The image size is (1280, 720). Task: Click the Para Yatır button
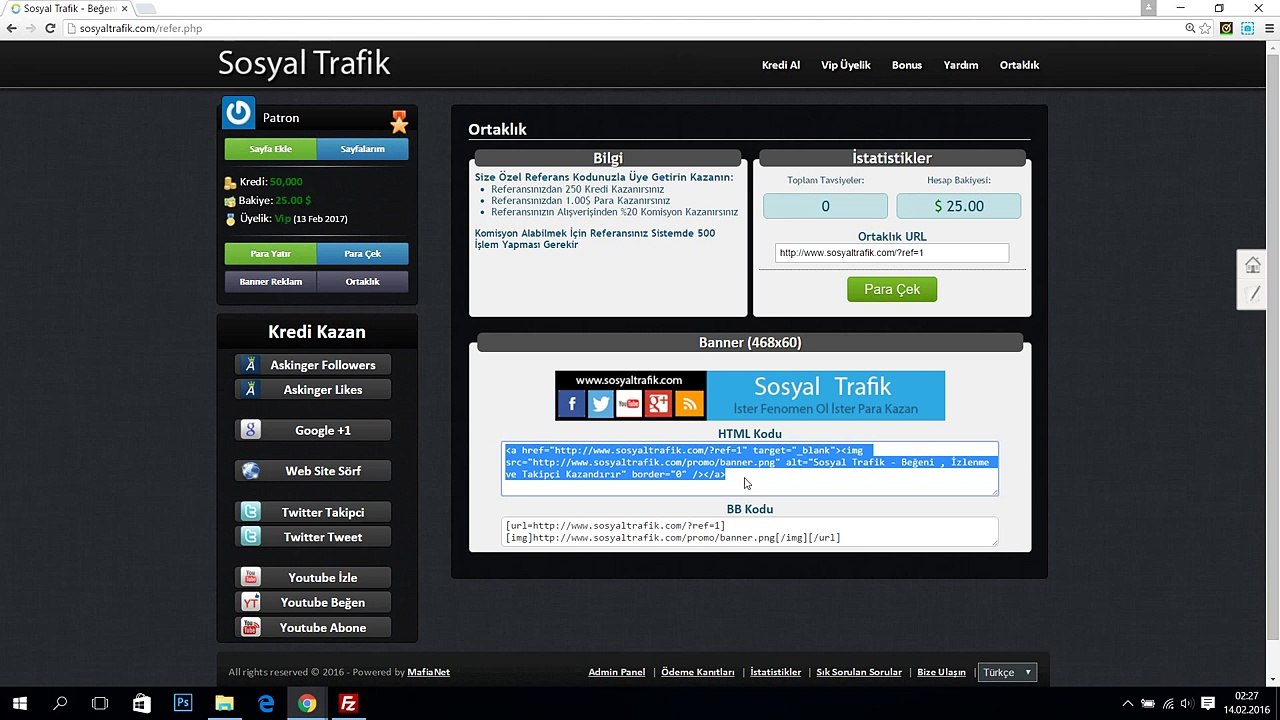tap(270, 254)
